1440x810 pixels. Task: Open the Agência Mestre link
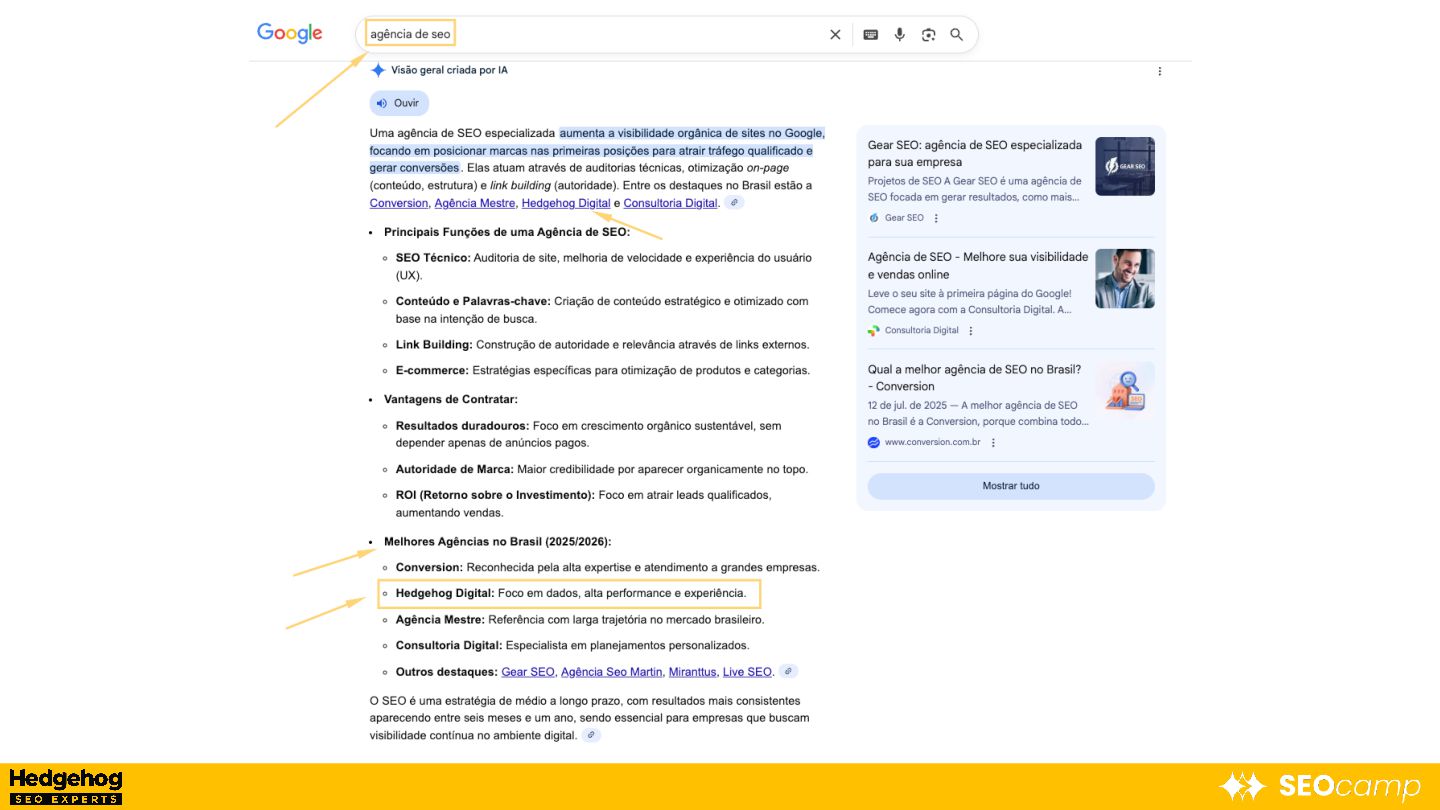coord(475,203)
